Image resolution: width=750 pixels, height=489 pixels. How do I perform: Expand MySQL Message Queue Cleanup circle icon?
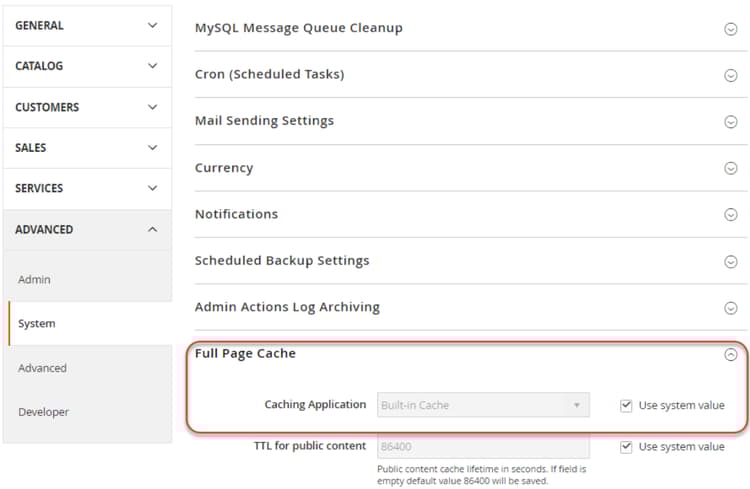click(x=730, y=29)
